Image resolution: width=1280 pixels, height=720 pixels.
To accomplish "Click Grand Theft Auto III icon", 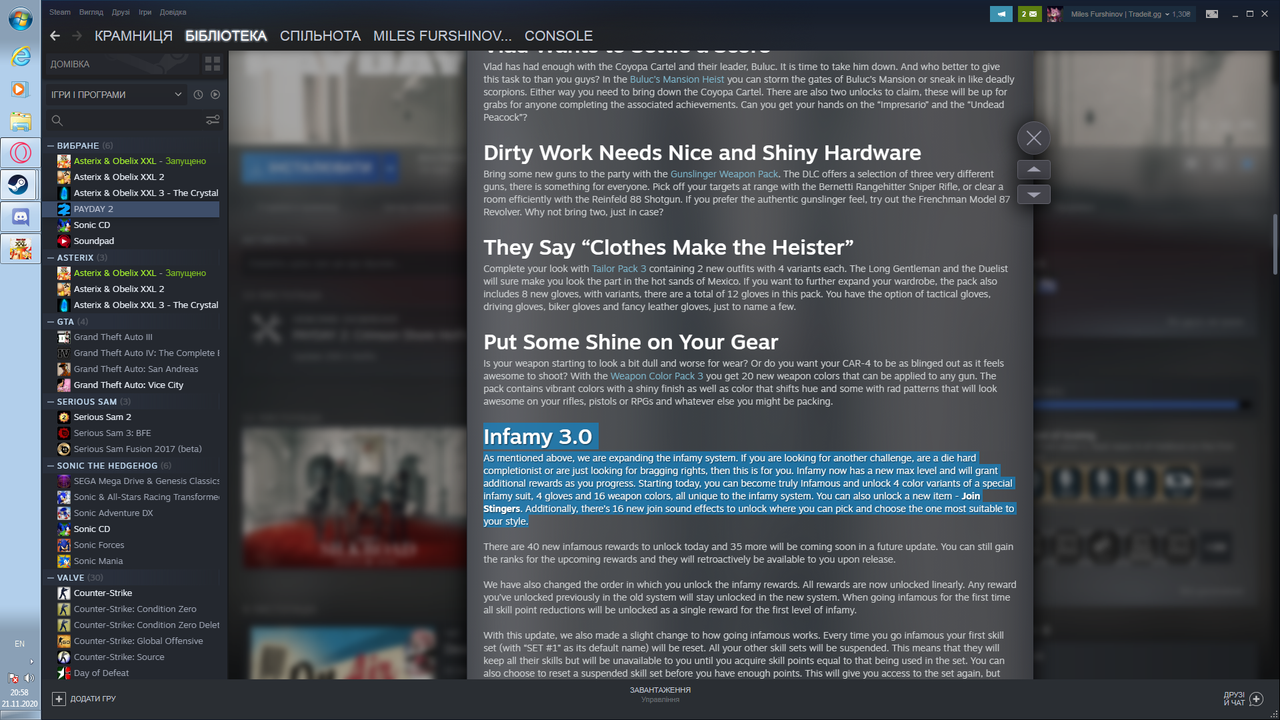I will [x=64, y=337].
